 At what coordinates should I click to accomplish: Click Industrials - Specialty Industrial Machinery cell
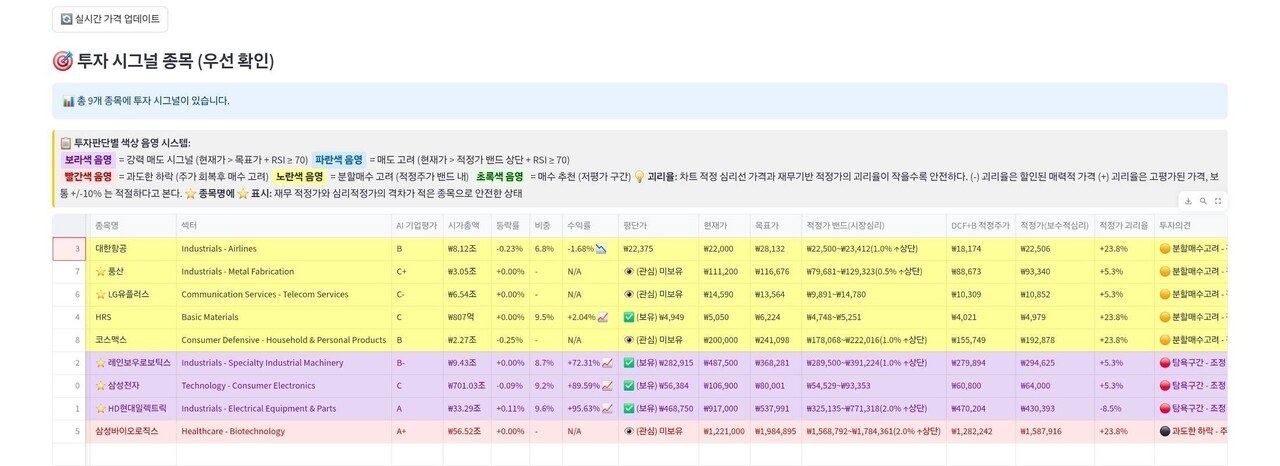click(x=283, y=363)
